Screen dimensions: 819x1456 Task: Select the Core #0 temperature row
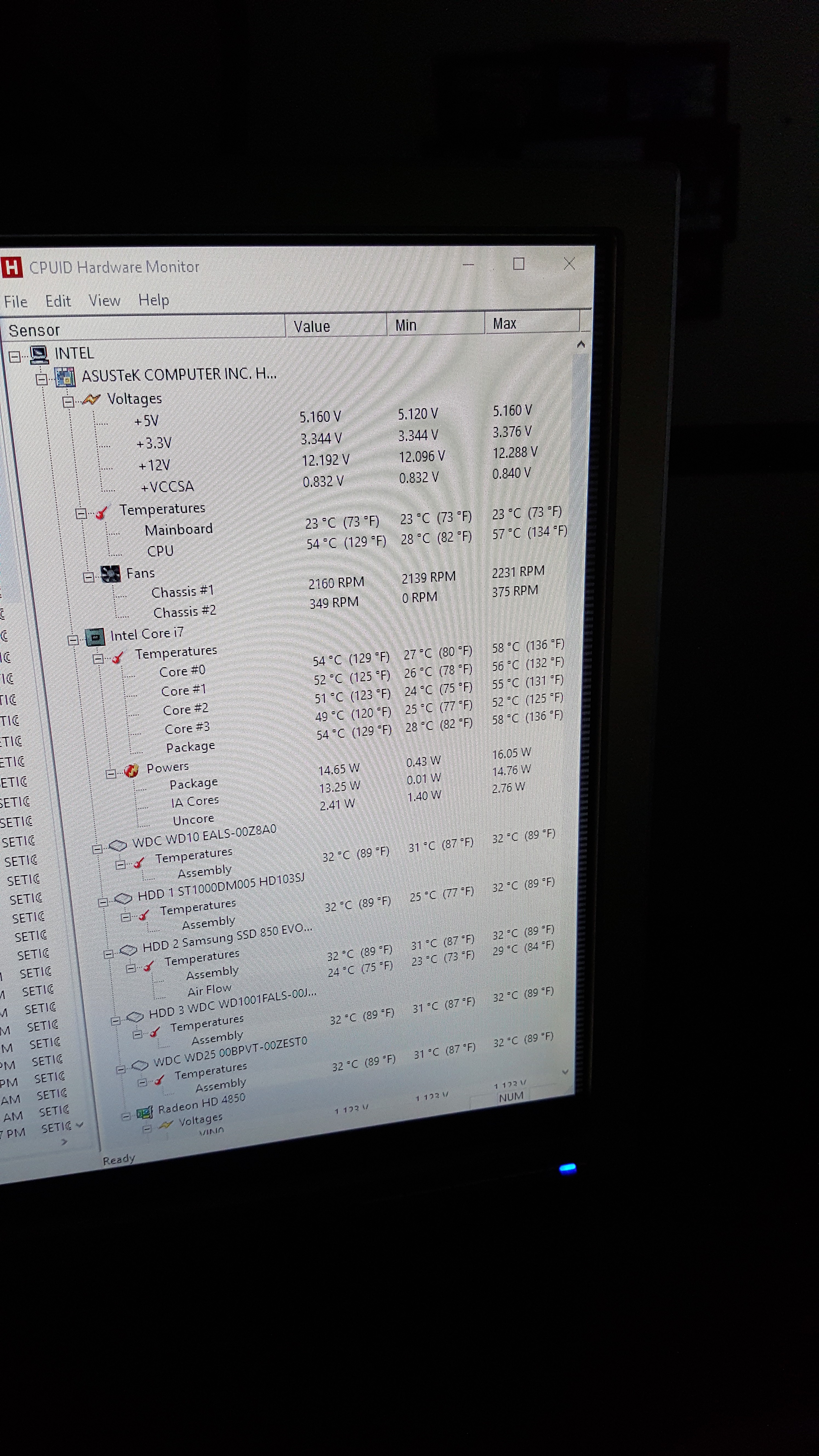point(182,672)
